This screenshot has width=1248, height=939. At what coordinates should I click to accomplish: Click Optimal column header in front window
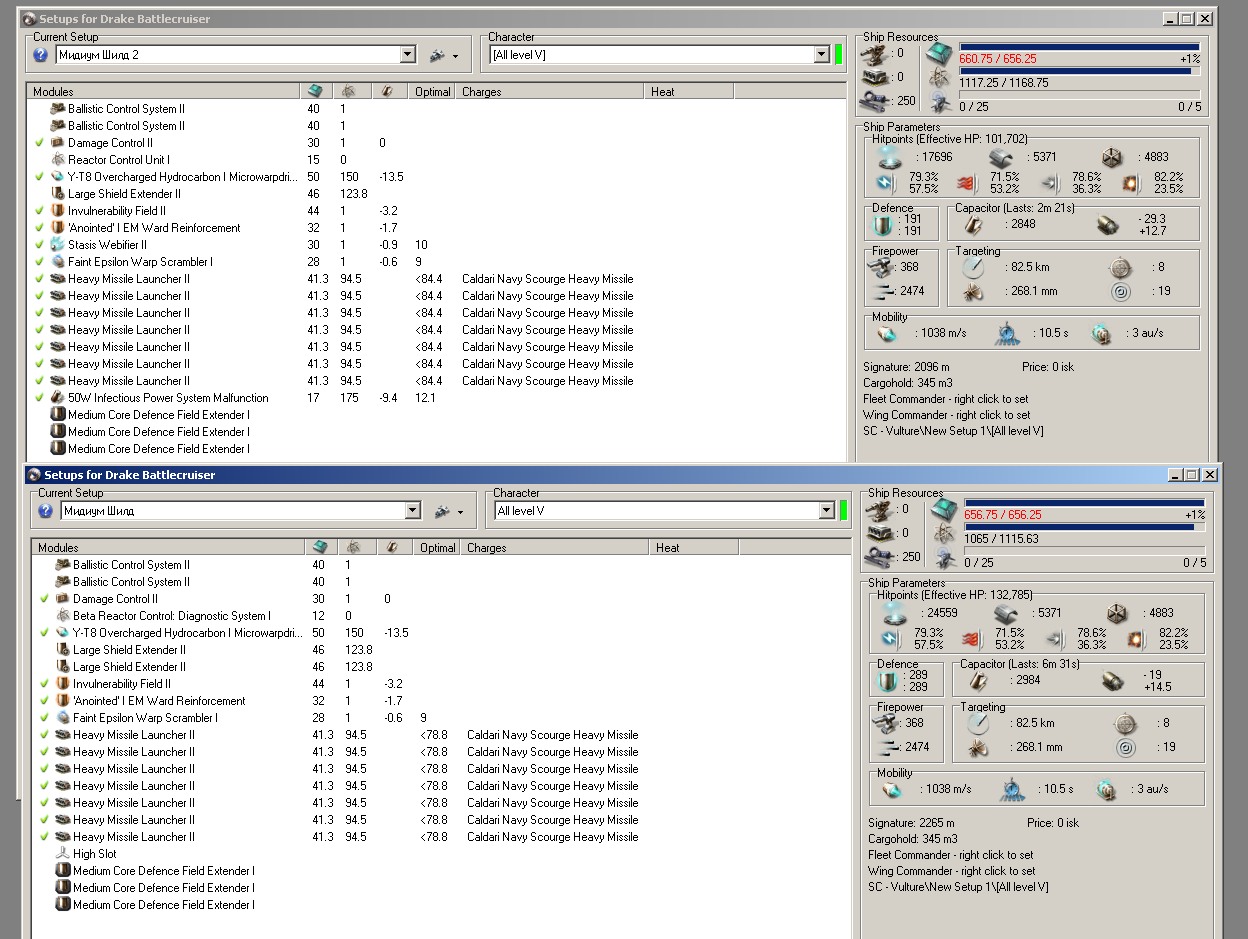tap(438, 548)
